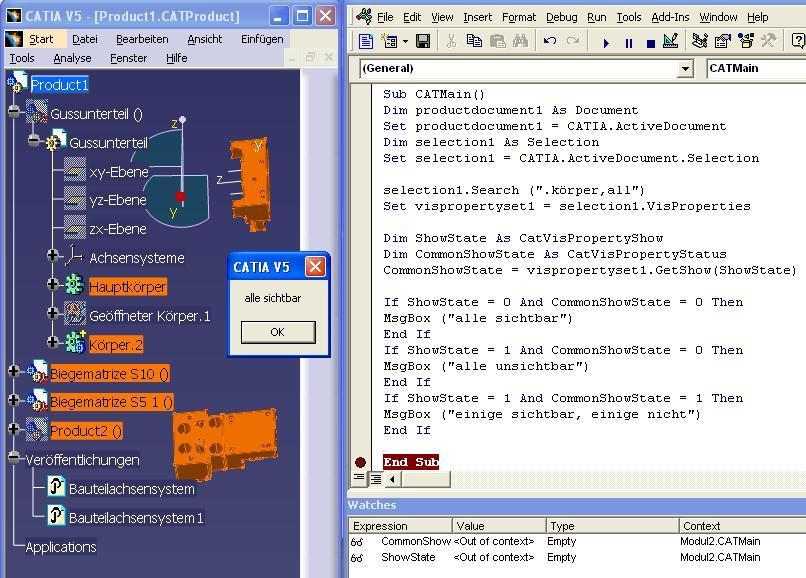
Task: Click the Copy icon in VBA toolbar
Action: pyautogui.click(x=474, y=41)
